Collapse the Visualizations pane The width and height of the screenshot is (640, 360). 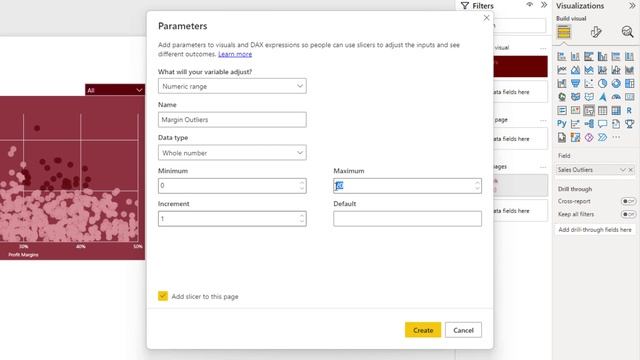tap(632, 5)
